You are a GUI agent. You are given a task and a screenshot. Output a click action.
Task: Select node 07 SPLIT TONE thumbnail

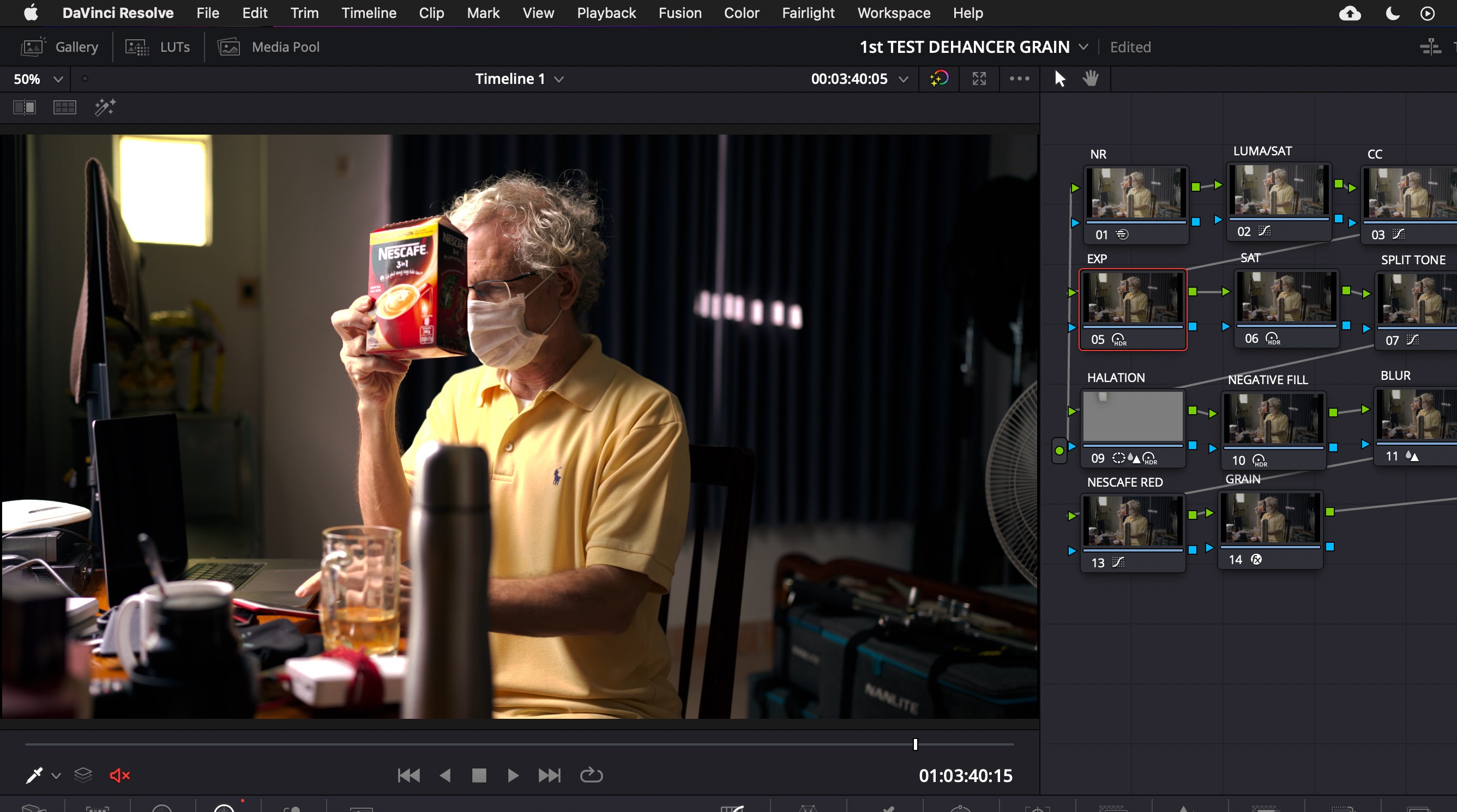pyautogui.click(x=1417, y=298)
